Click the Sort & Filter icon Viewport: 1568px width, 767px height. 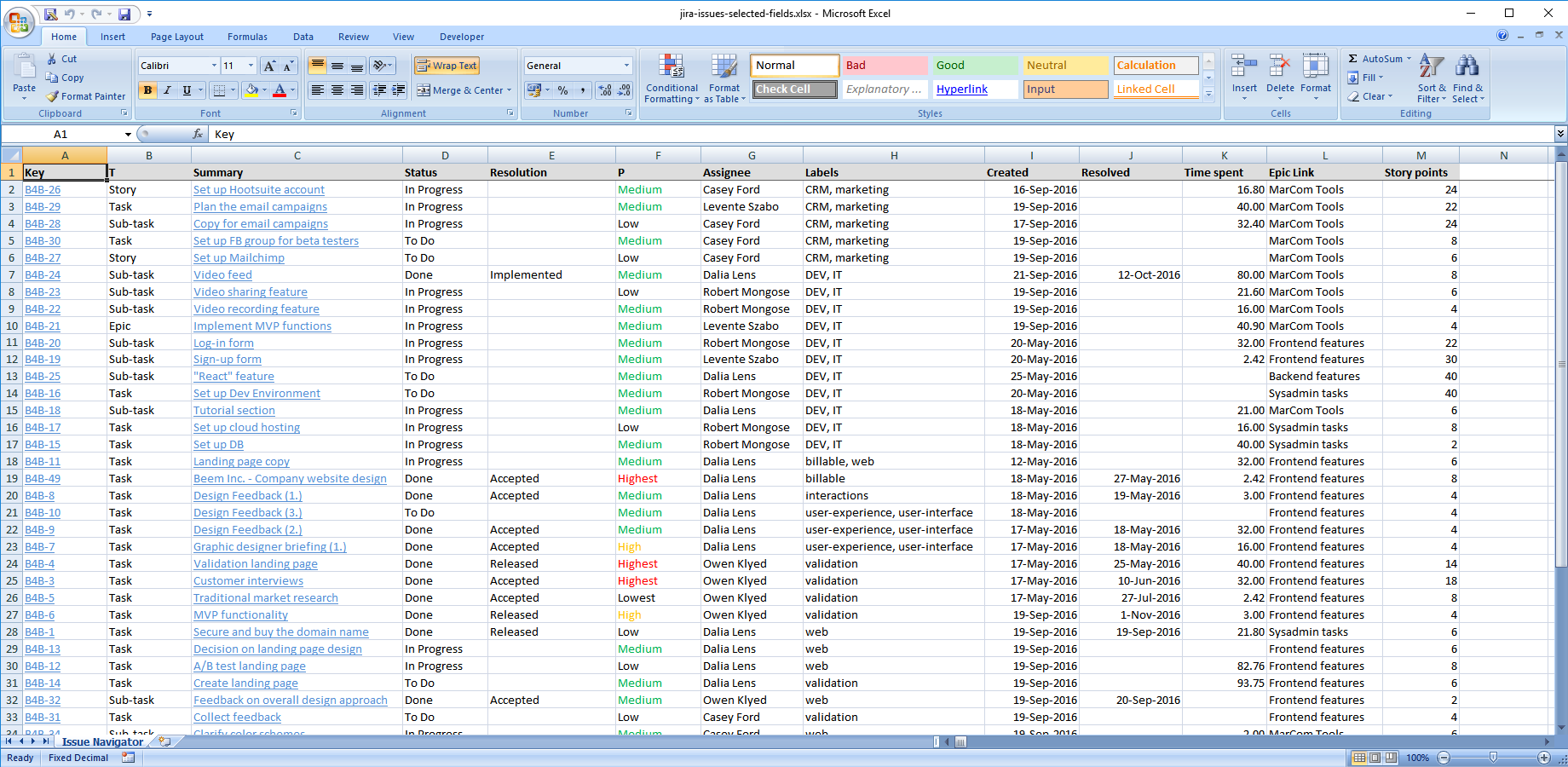pos(1432,67)
